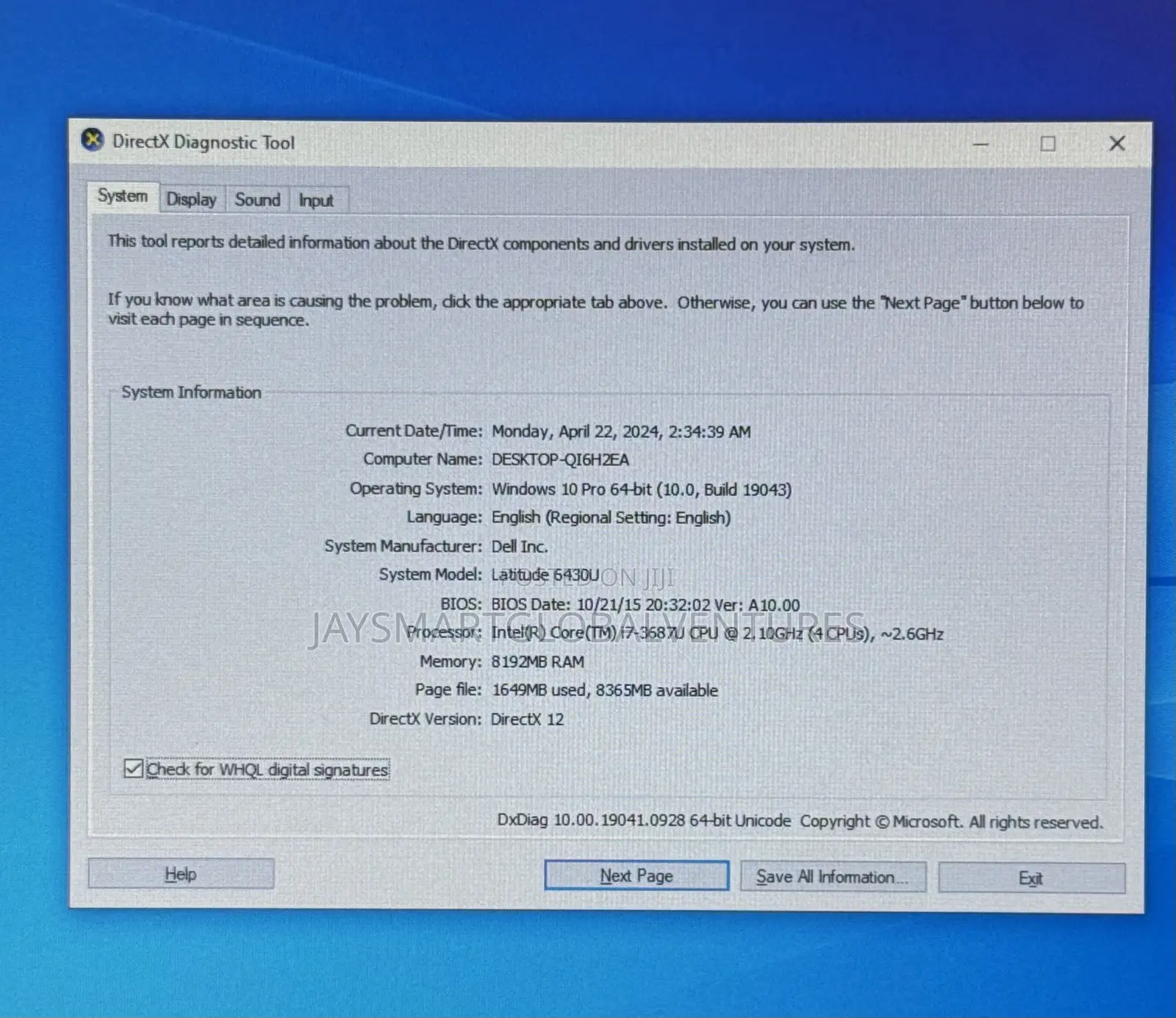Click Save All Information button

(x=833, y=877)
